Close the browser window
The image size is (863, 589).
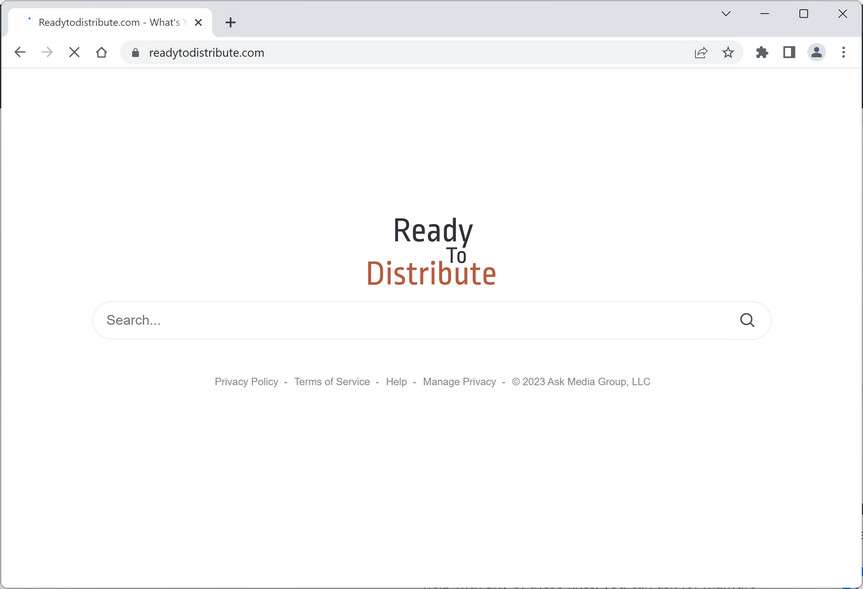pyautogui.click(x=843, y=14)
